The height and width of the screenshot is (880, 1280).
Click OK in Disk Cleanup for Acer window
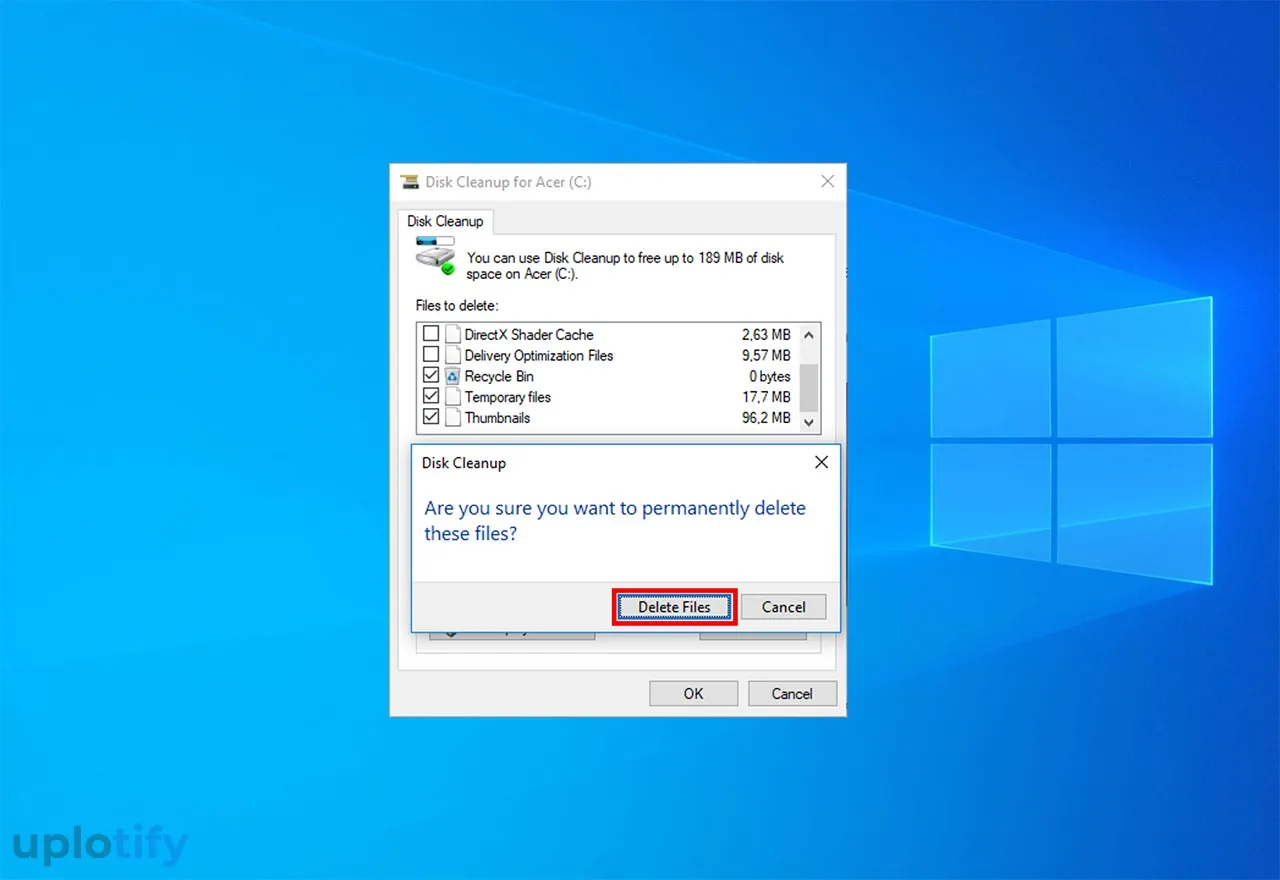[x=693, y=693]
